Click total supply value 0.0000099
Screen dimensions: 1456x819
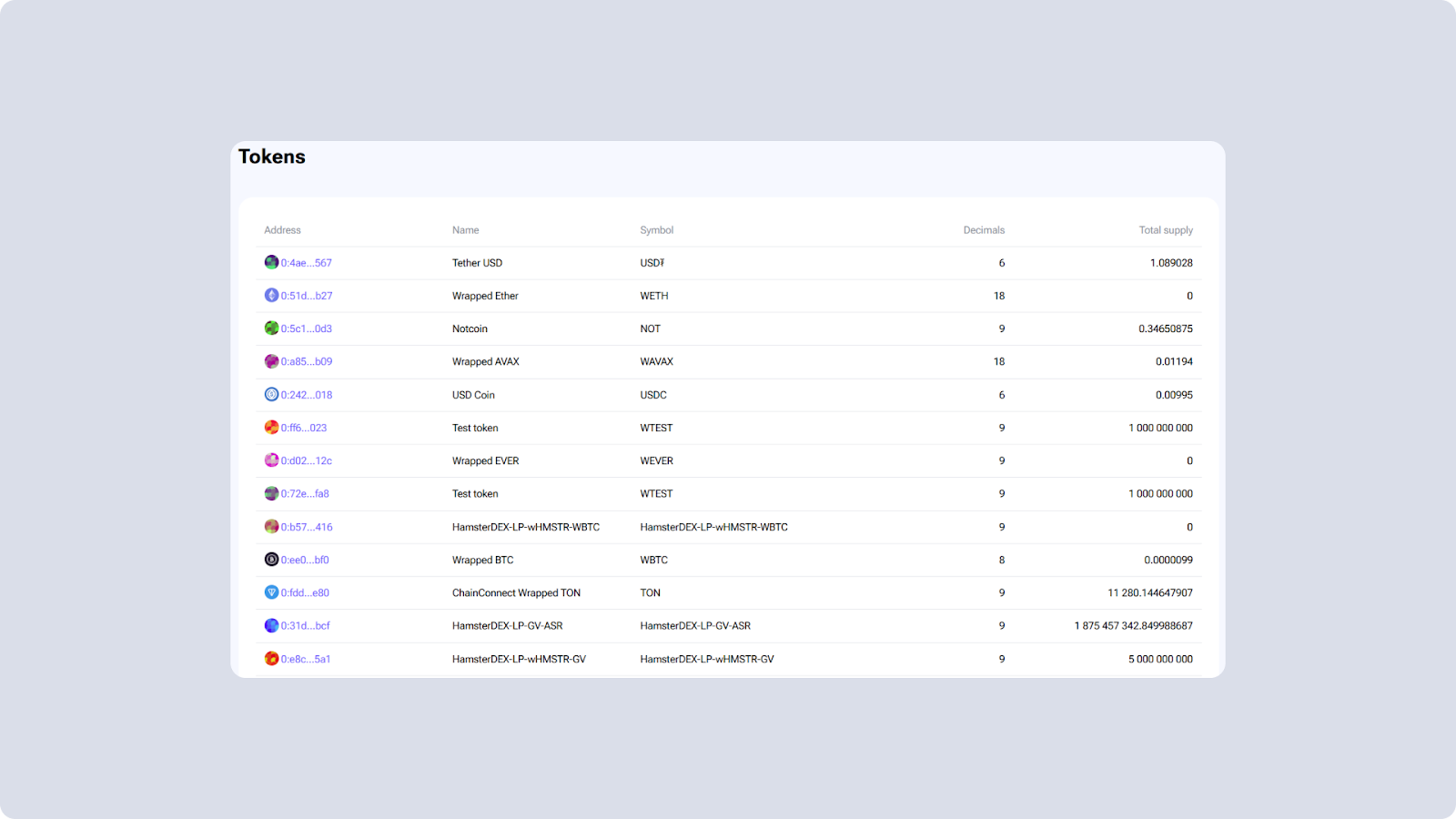[x=1168, y=560]
